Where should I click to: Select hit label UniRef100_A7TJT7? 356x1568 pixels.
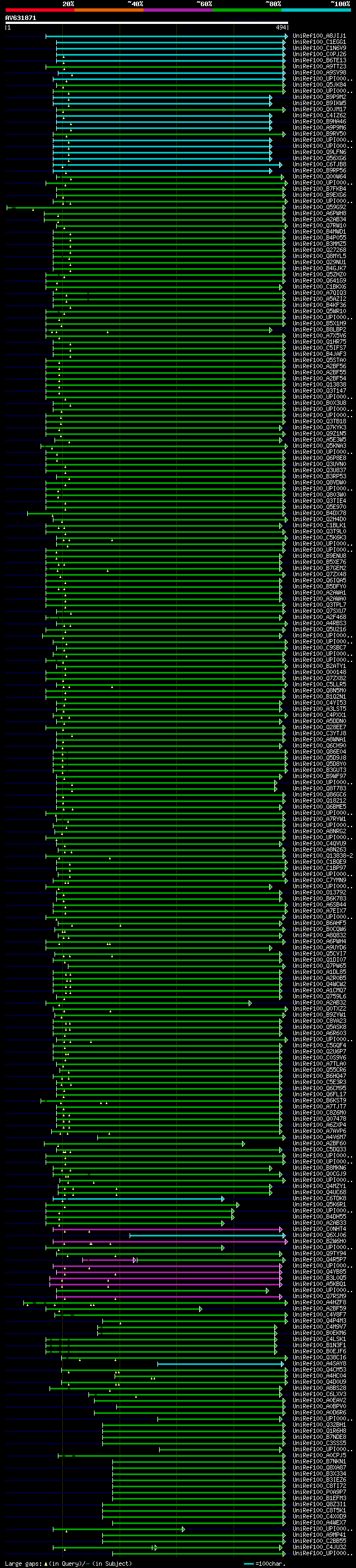[x=319, y=1106]
